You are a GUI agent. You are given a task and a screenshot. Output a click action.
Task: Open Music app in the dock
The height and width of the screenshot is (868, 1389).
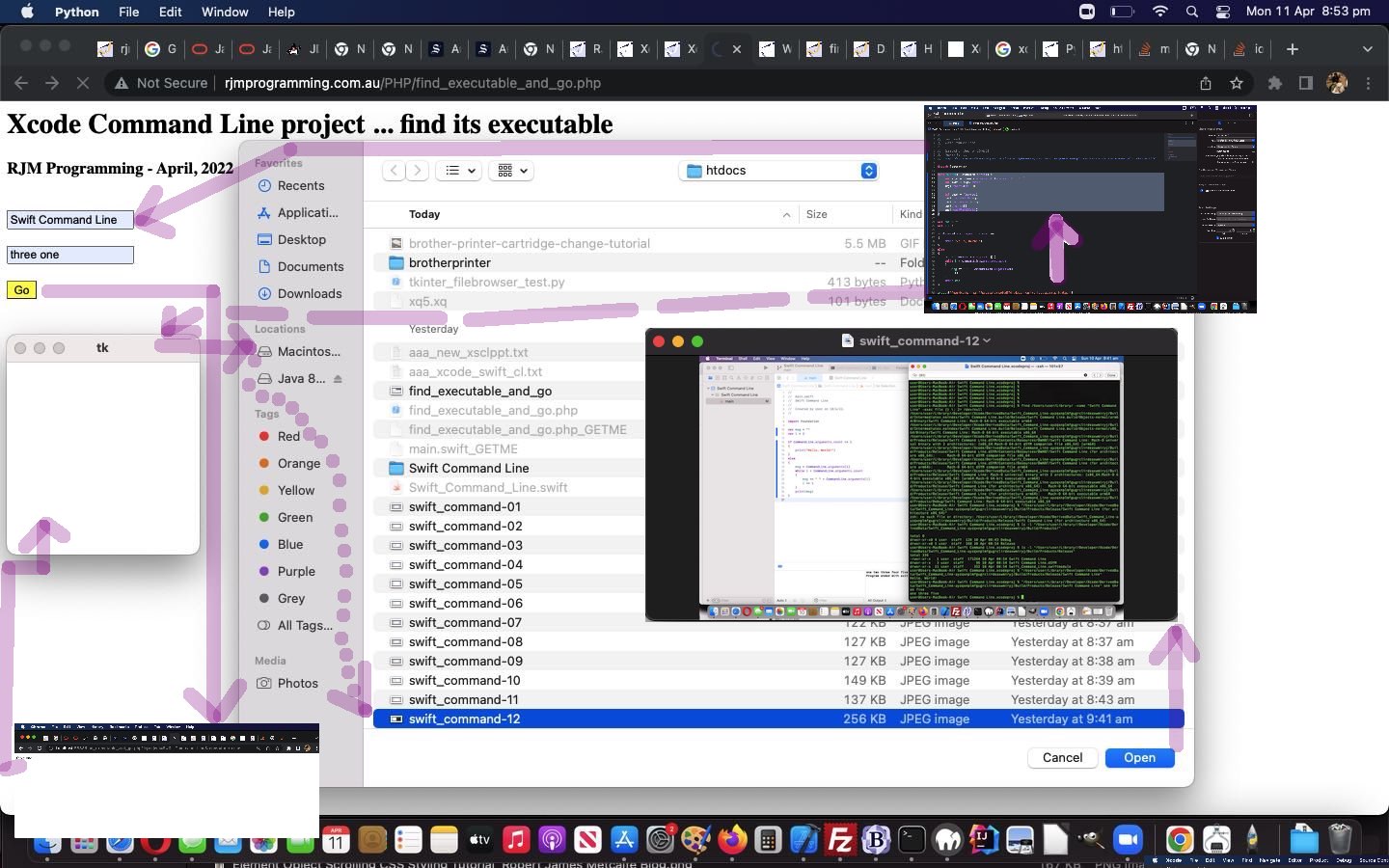click(516, 840)
